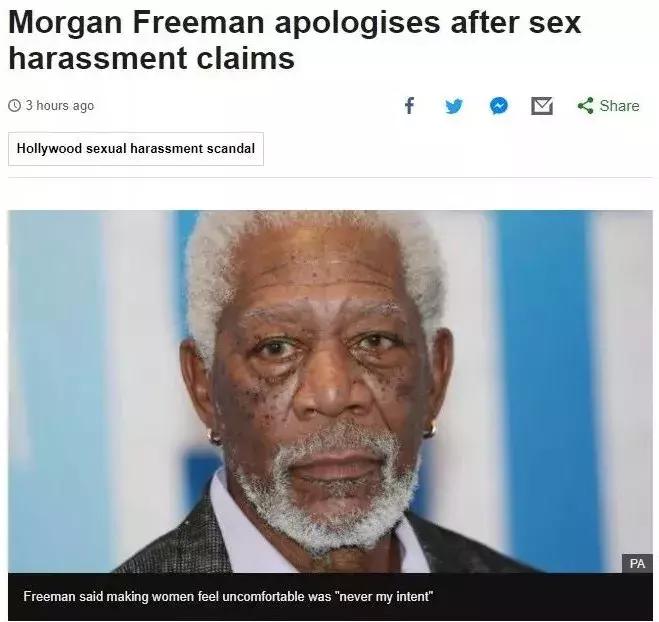Click the 'harassment claims' headline line

[x=151, y=58]
